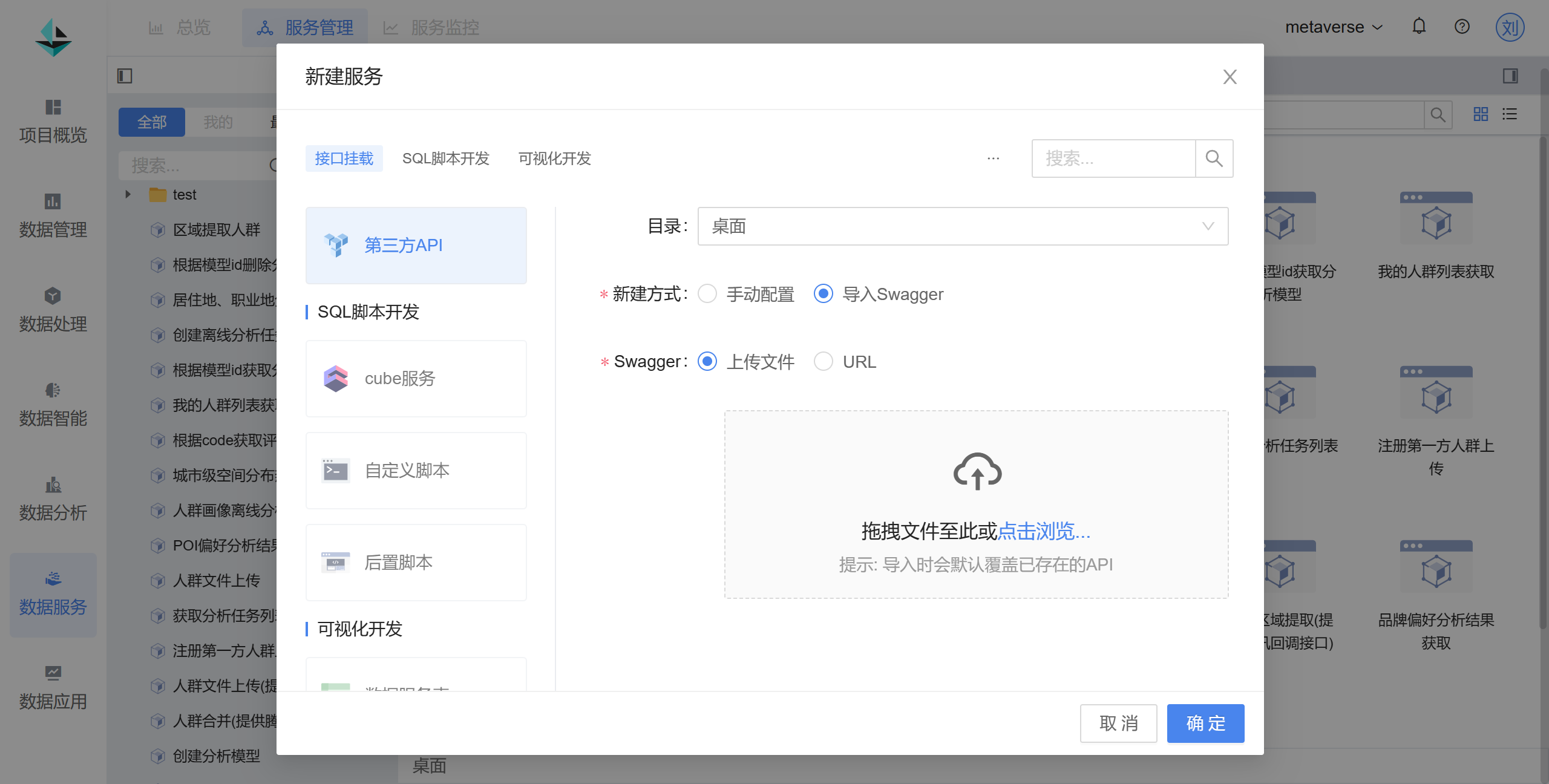Click the file drop upload area hint text

(x=976, y=564)
